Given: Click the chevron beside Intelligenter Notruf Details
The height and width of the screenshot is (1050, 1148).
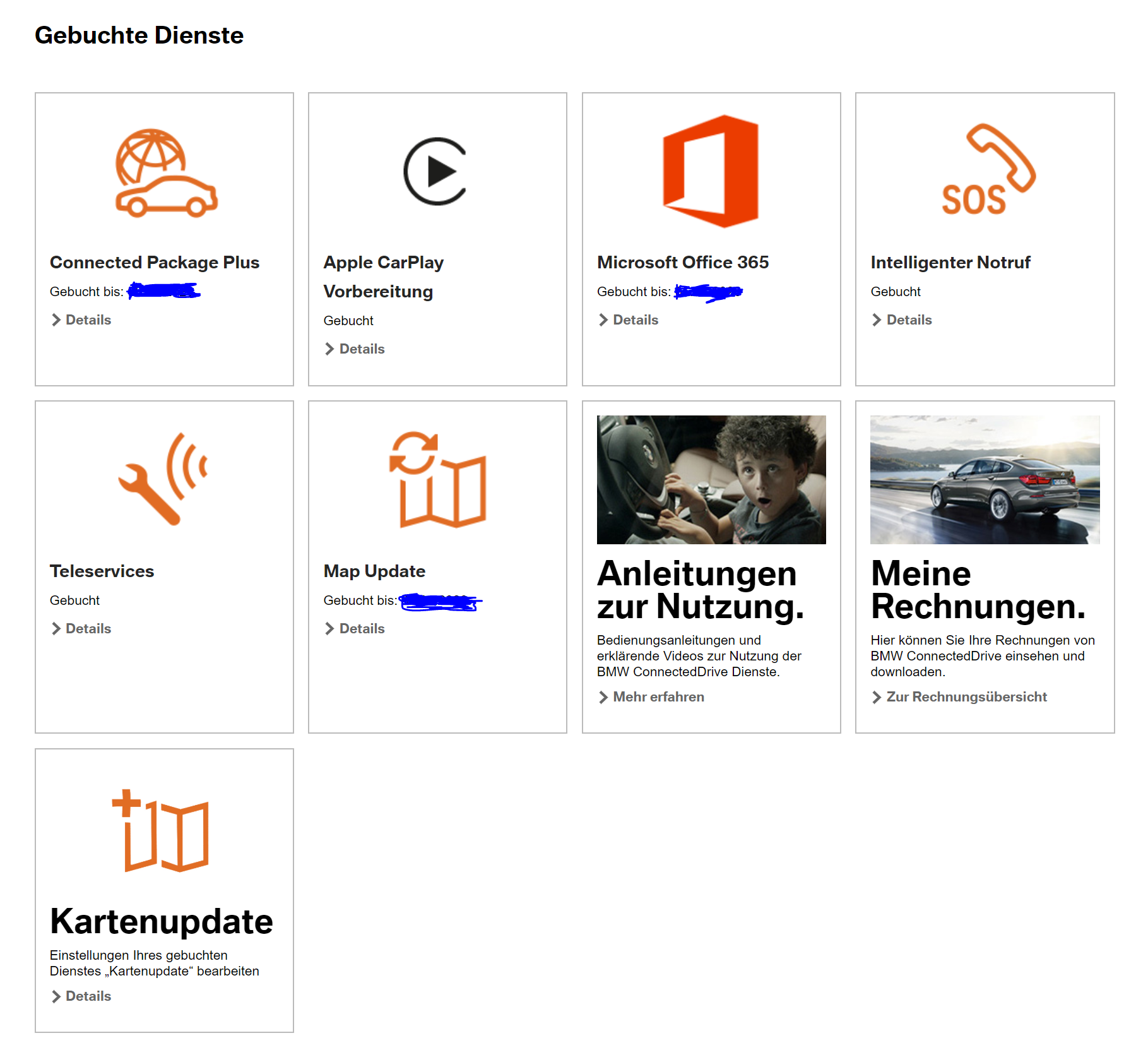Looking at the screenshot, I should (876, 320).
